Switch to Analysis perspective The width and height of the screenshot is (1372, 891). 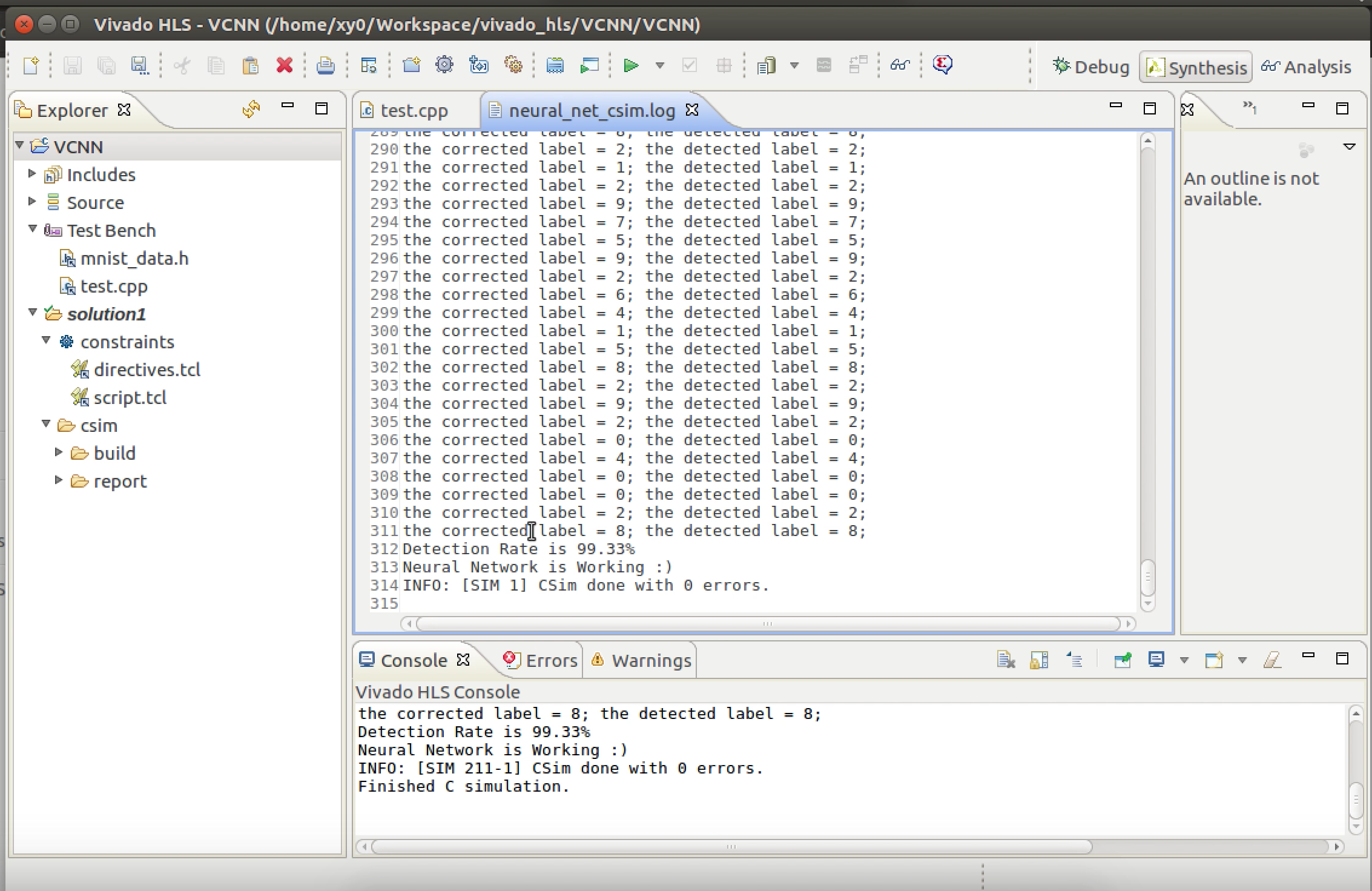point(1307,67)
